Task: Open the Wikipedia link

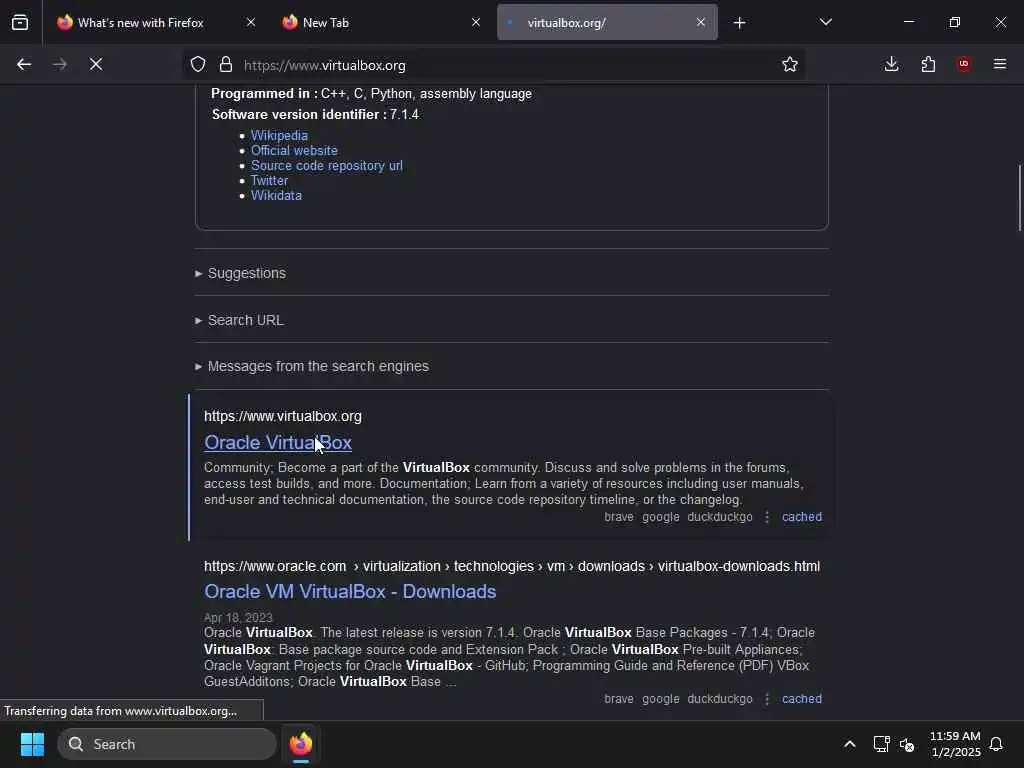Action: pyautogui.click(x=280, y=135)
